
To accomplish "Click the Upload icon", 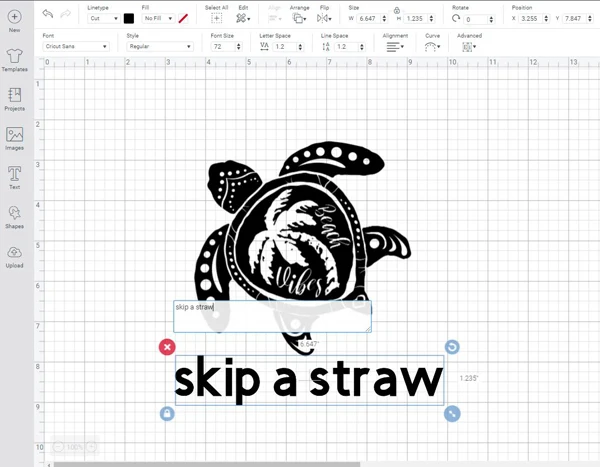I will coord(15,253).
